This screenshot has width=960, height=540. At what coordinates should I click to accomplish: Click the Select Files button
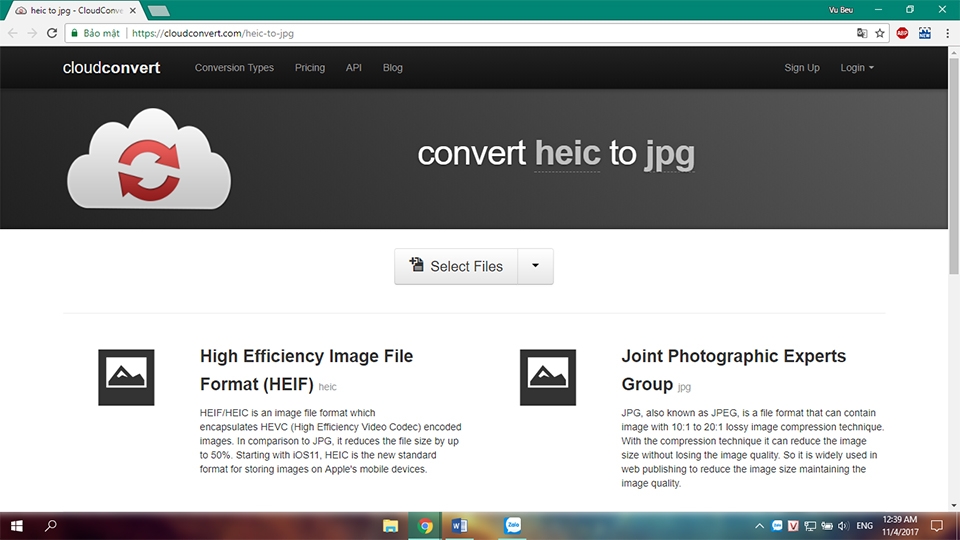(456, 266)
